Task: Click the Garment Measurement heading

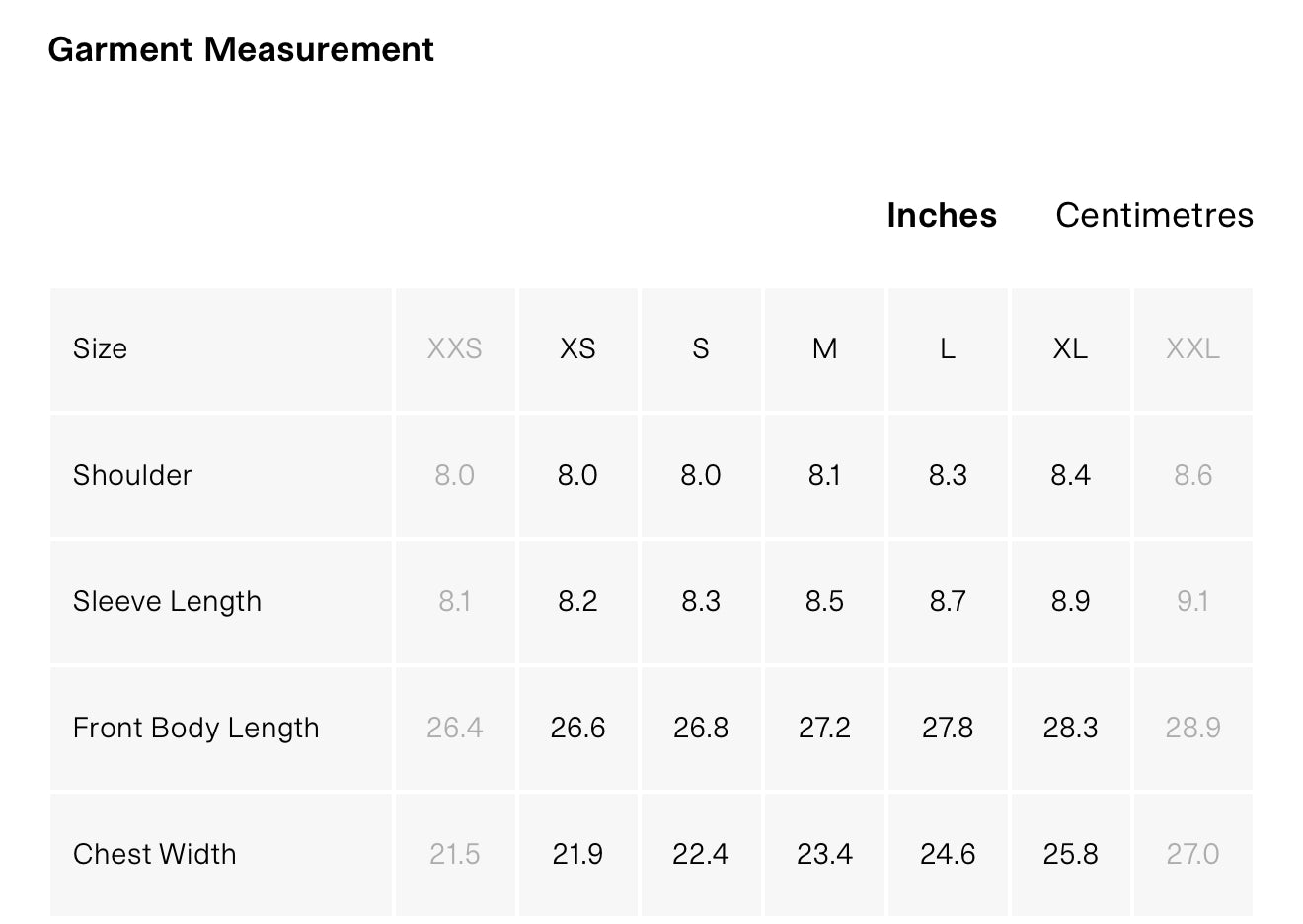Action: point(241,49)
